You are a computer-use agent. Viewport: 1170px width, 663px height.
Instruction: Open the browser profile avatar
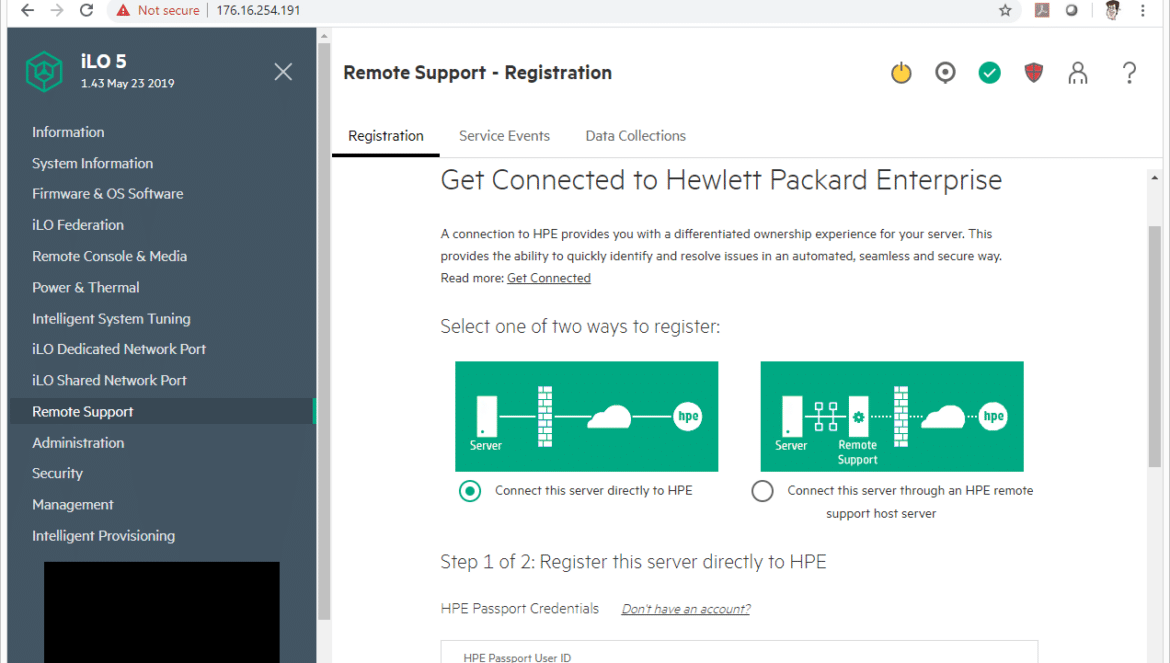point(1112,10)
